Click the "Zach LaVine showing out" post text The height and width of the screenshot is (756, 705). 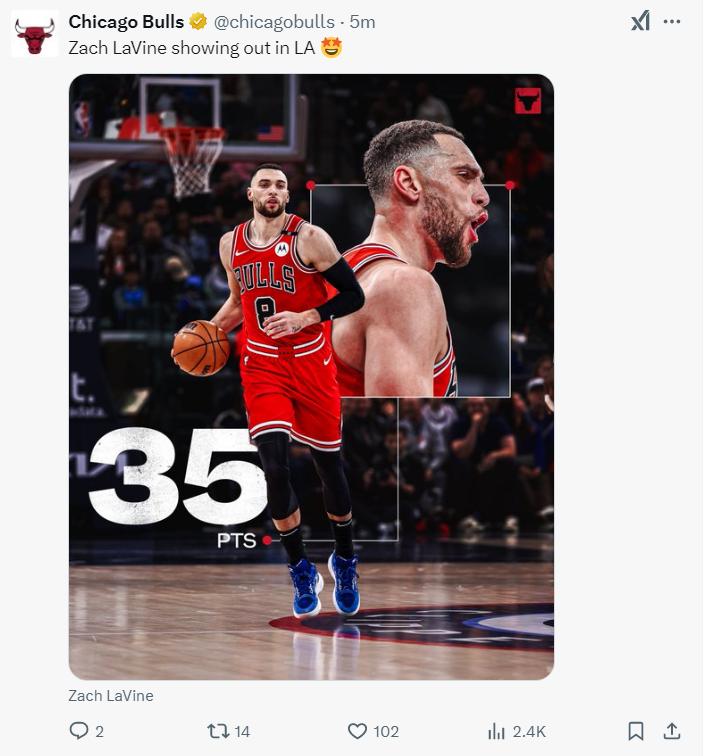[x=191, y=47]
